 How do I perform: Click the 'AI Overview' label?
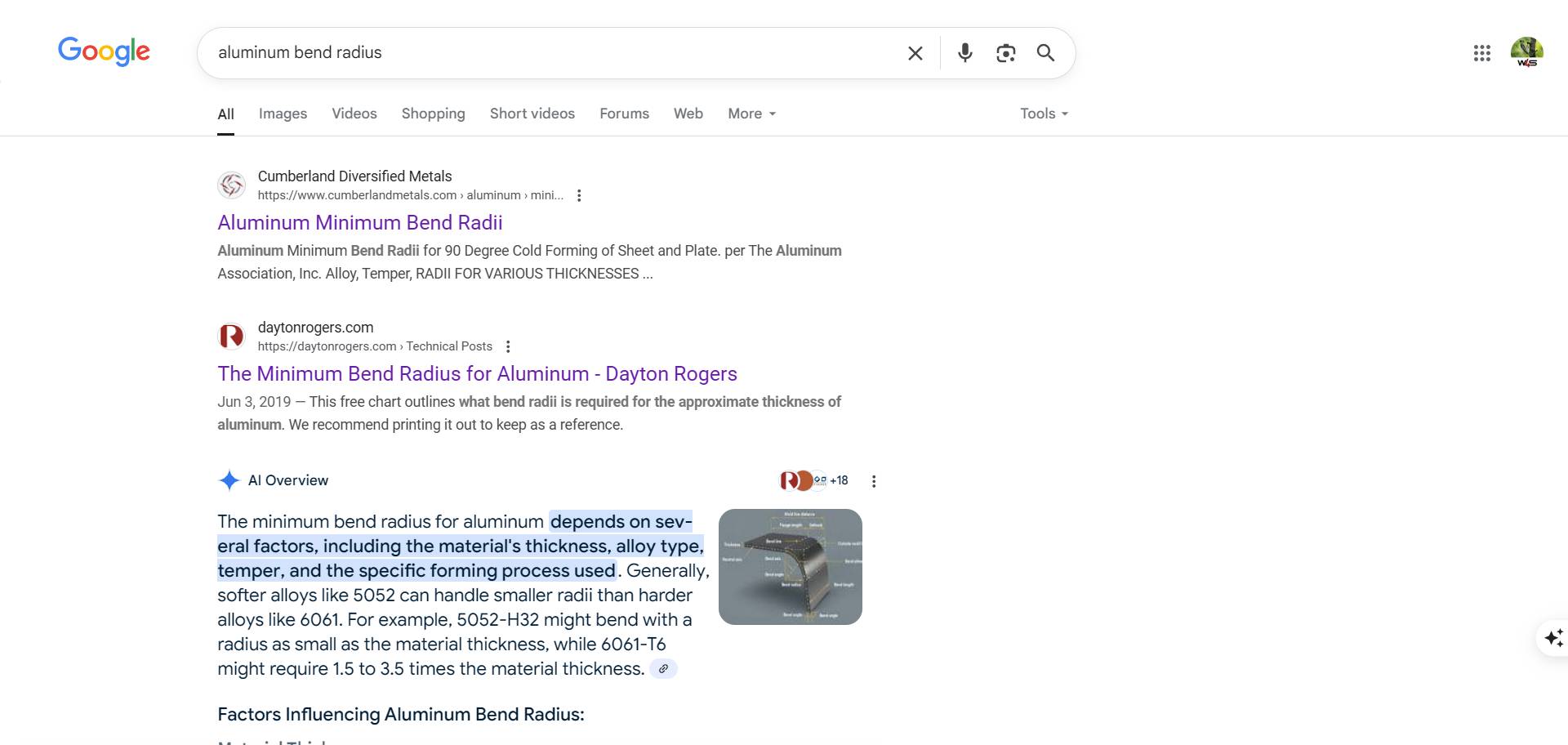point(288,480)
